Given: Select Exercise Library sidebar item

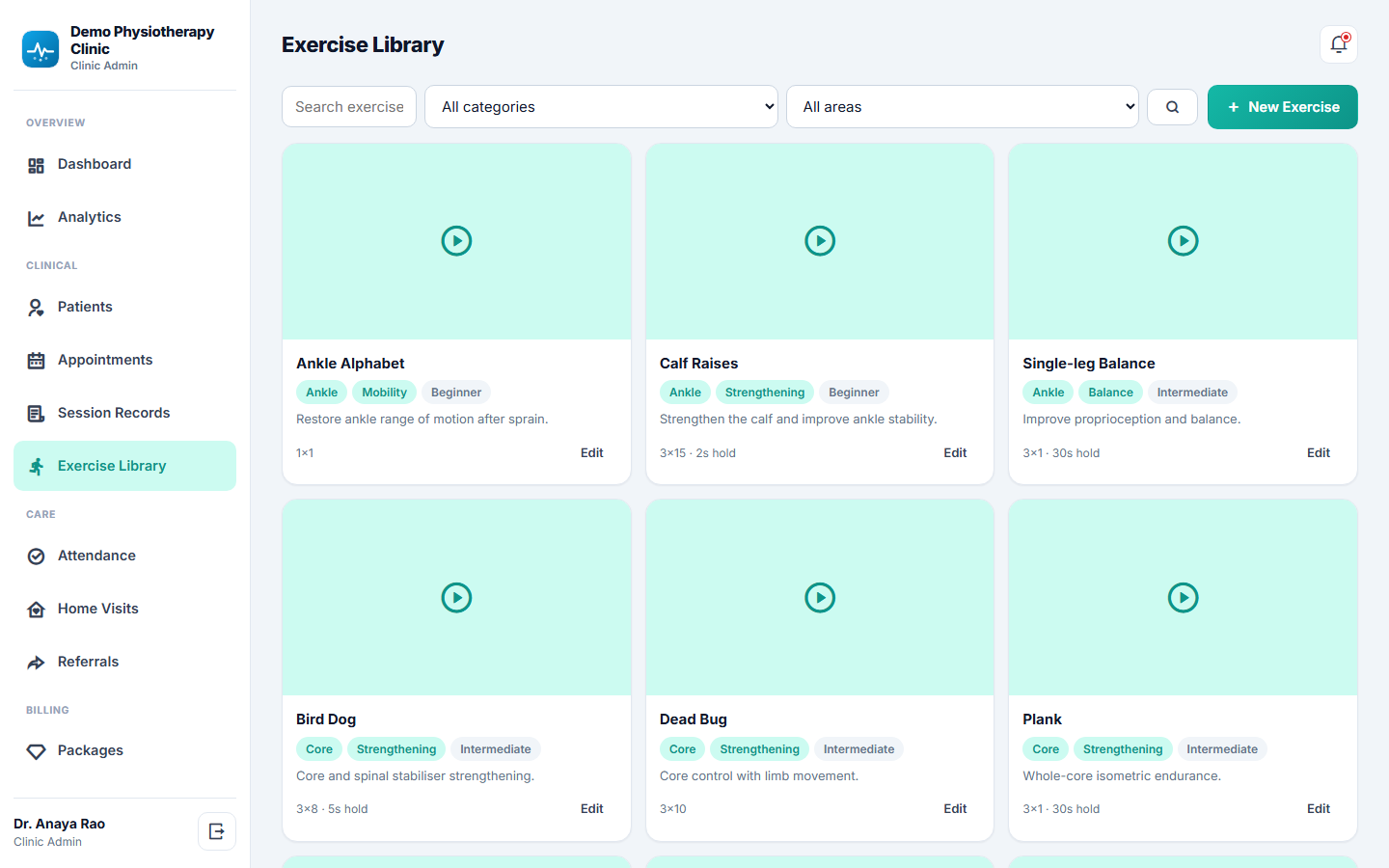Looking at the screenshot, I should [x=124, y=466].
